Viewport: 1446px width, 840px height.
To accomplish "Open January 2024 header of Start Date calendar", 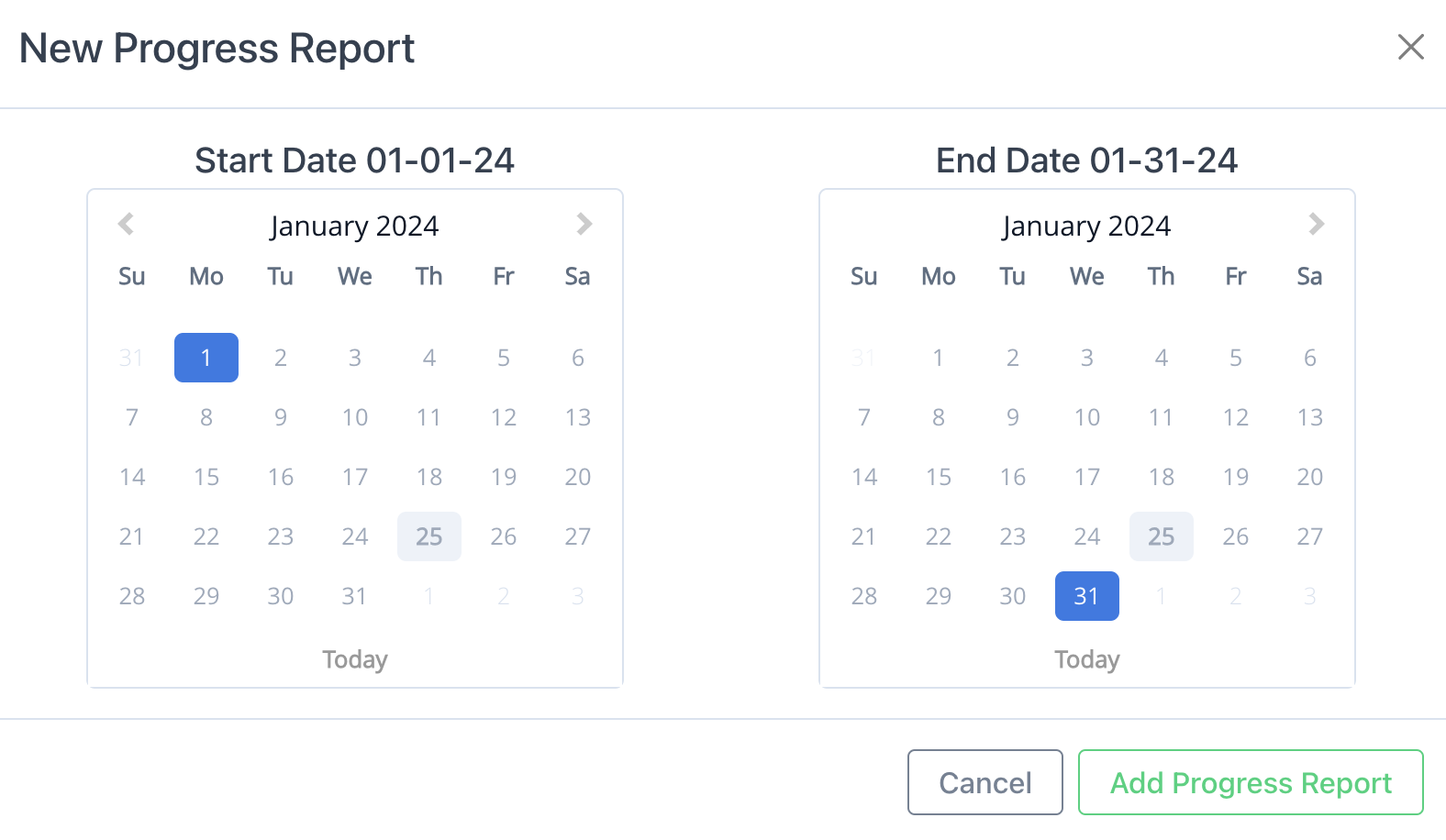I will [355, 226].
